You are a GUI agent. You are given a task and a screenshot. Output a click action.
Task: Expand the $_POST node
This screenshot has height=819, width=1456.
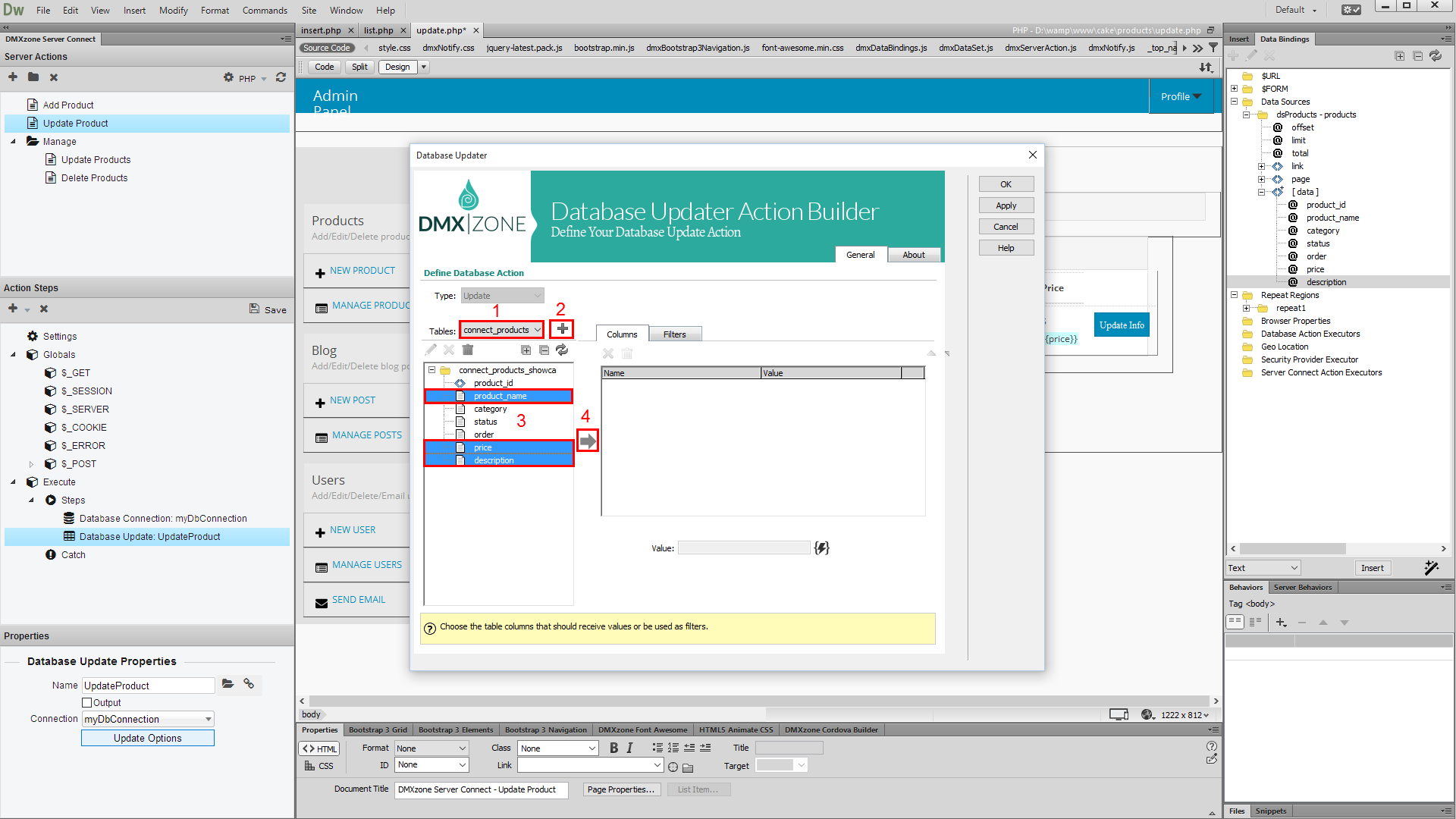tap(31, 464)
